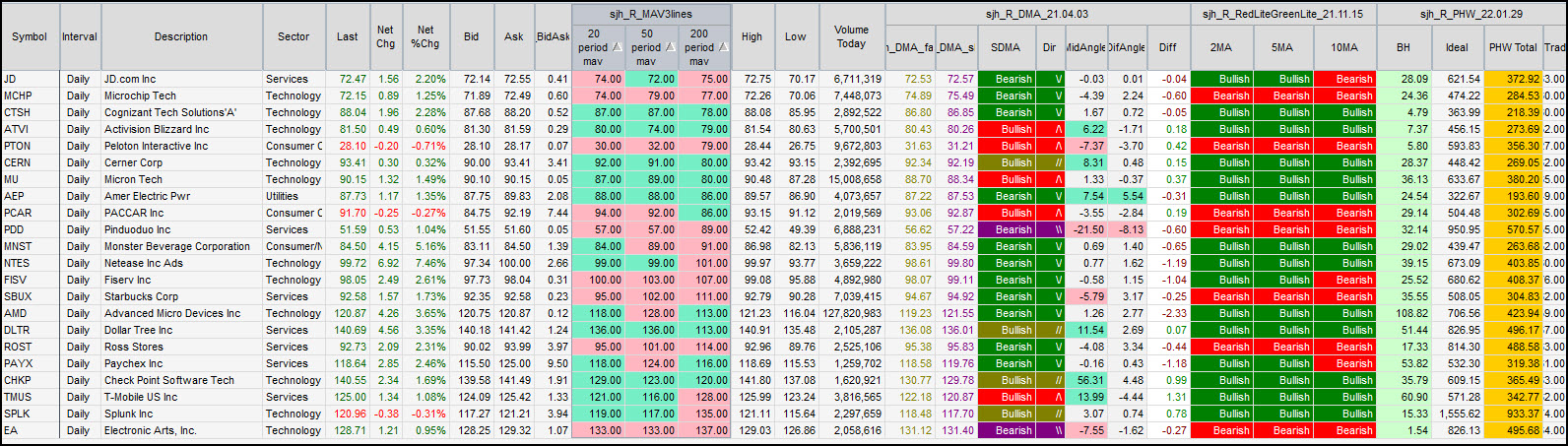This screenshot has width=1568, height=446.
Task: Click the Bullish SDMA cell for CERN
Action: click(x=1006, y=162)
